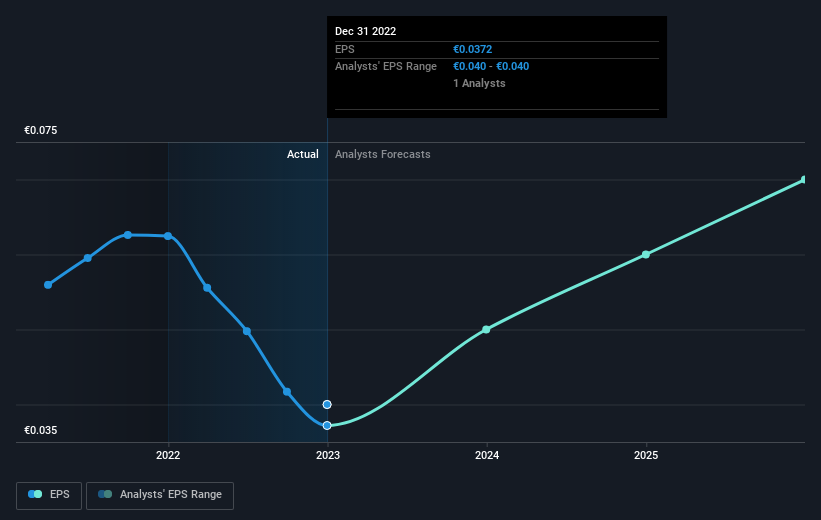Select the 2025 forecast data point
This screenshot has width=821, height=520.
click(646, 255)
